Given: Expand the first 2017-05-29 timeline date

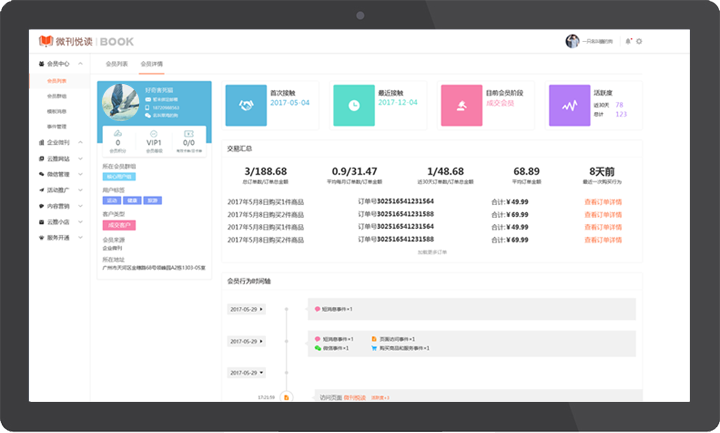Looking at the screenshot, I should click(247, 309).
